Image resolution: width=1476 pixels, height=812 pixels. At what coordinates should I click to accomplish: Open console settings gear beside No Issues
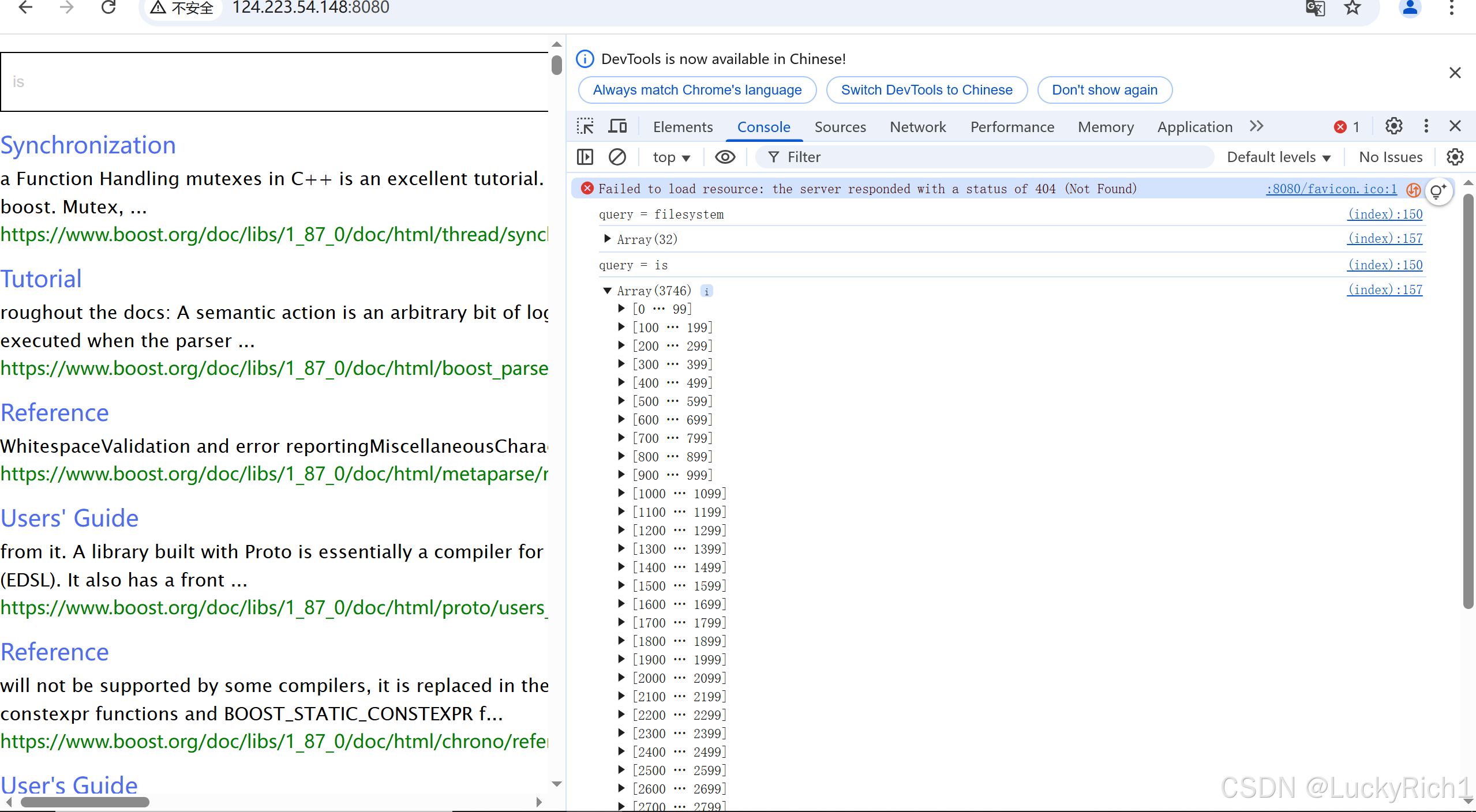tap(1455, 157)
